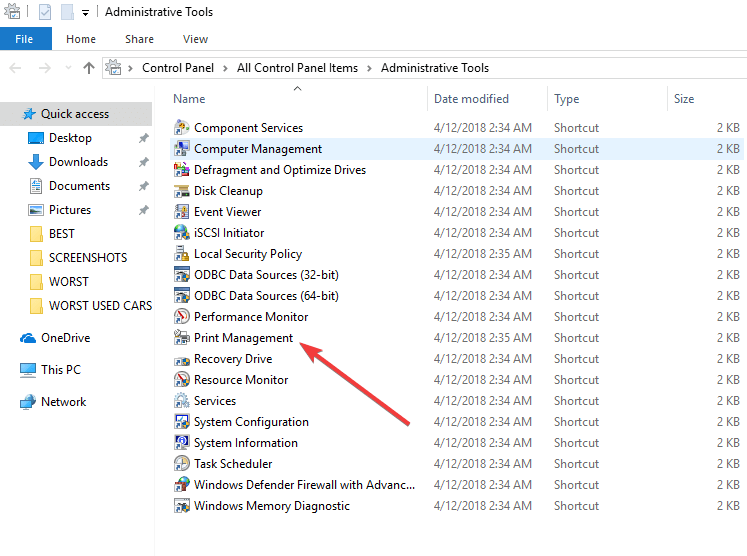Switch to the Home ribbon tab
Screen dimensions: 747x556
tap(81, 39)
